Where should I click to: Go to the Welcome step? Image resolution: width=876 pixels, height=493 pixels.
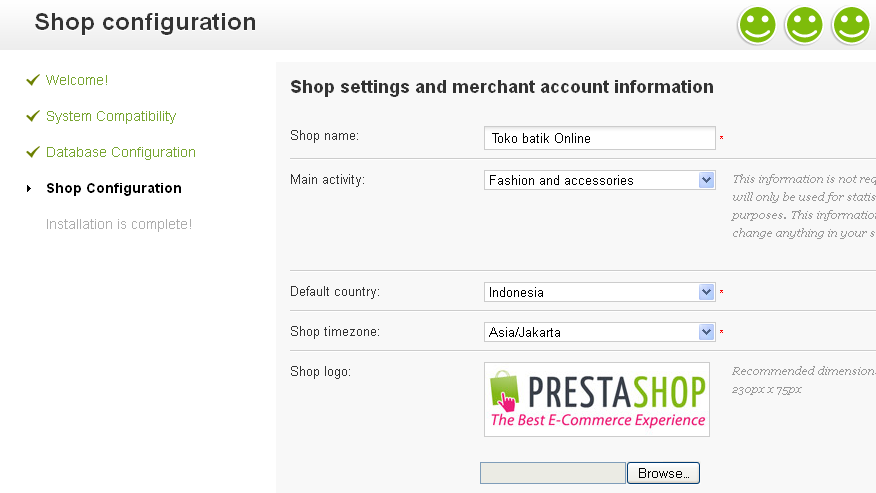click(77, 80)
